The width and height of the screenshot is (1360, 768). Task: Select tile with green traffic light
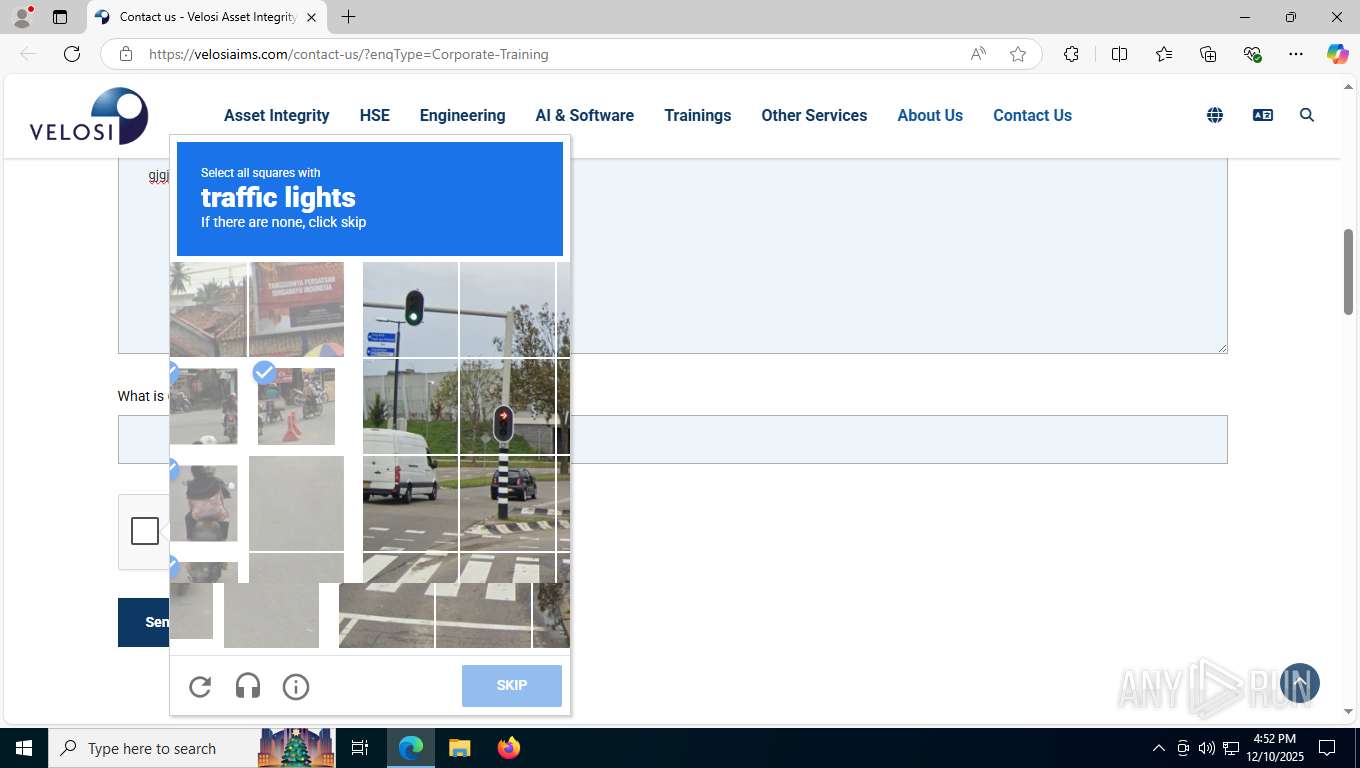point(411,309)
